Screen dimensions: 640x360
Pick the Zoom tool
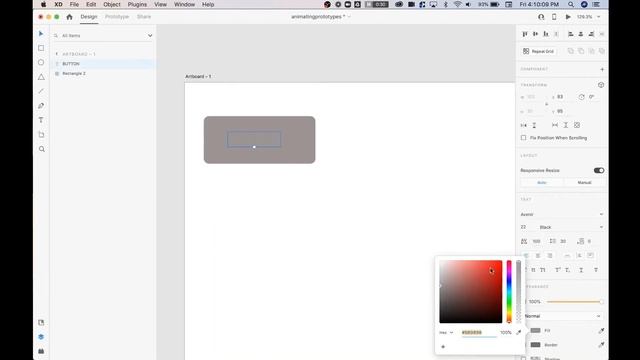[x=41, y=149]
